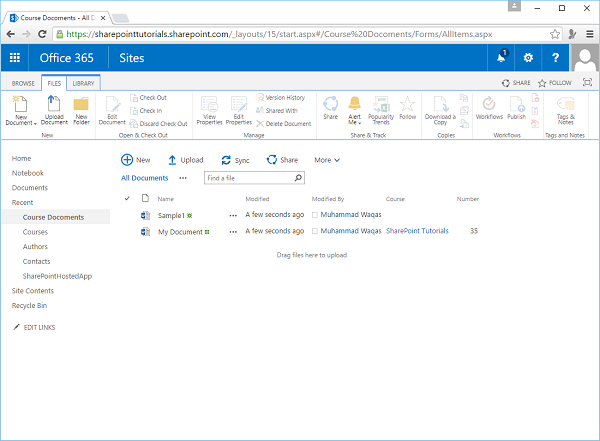Click EDIT LINKS in left navigation
The height and width of the screenshot is (441, 600).
pos(37,327)
